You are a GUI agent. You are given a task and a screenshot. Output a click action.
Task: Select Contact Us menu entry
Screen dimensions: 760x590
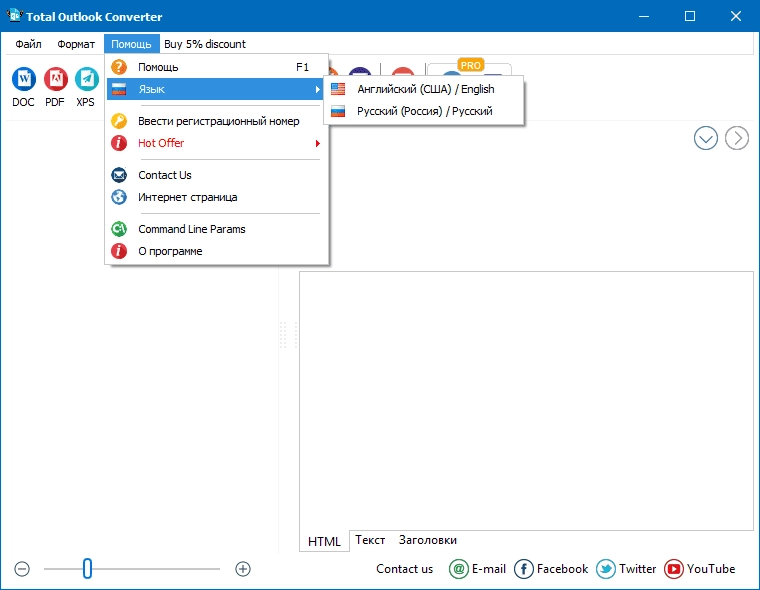(215, 175)
